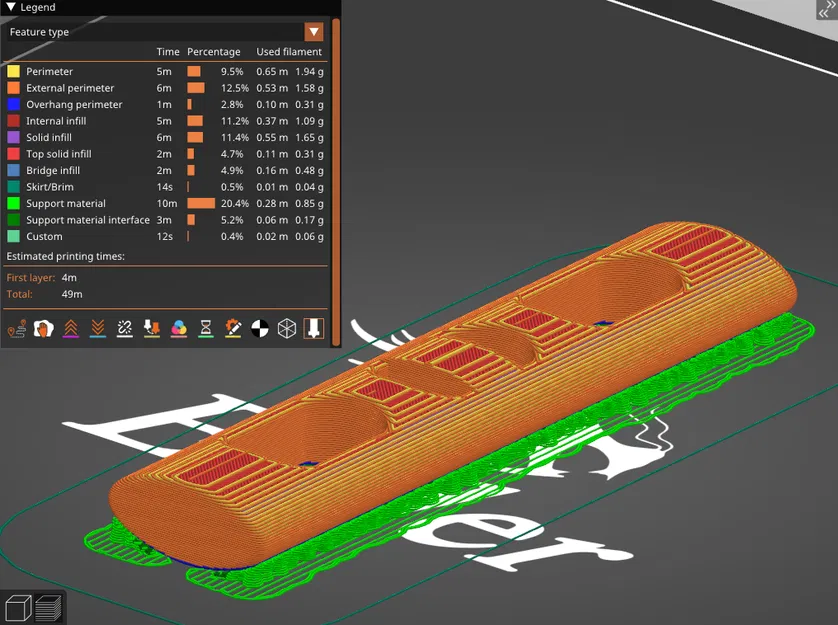Image resolution: width=838 pixels, height=625 pixels.
Task: Toggle Travel moves visibility icon
Action: [17, 328]
